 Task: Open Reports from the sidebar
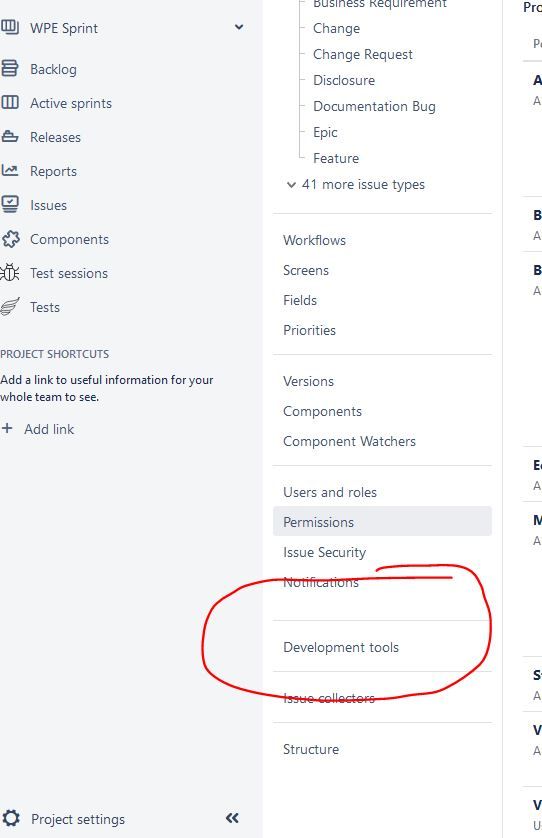point(53,172)
